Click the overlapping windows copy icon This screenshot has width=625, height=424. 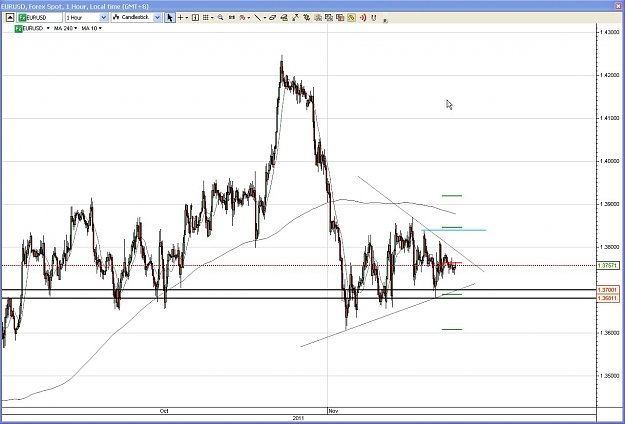click(340, 18)
